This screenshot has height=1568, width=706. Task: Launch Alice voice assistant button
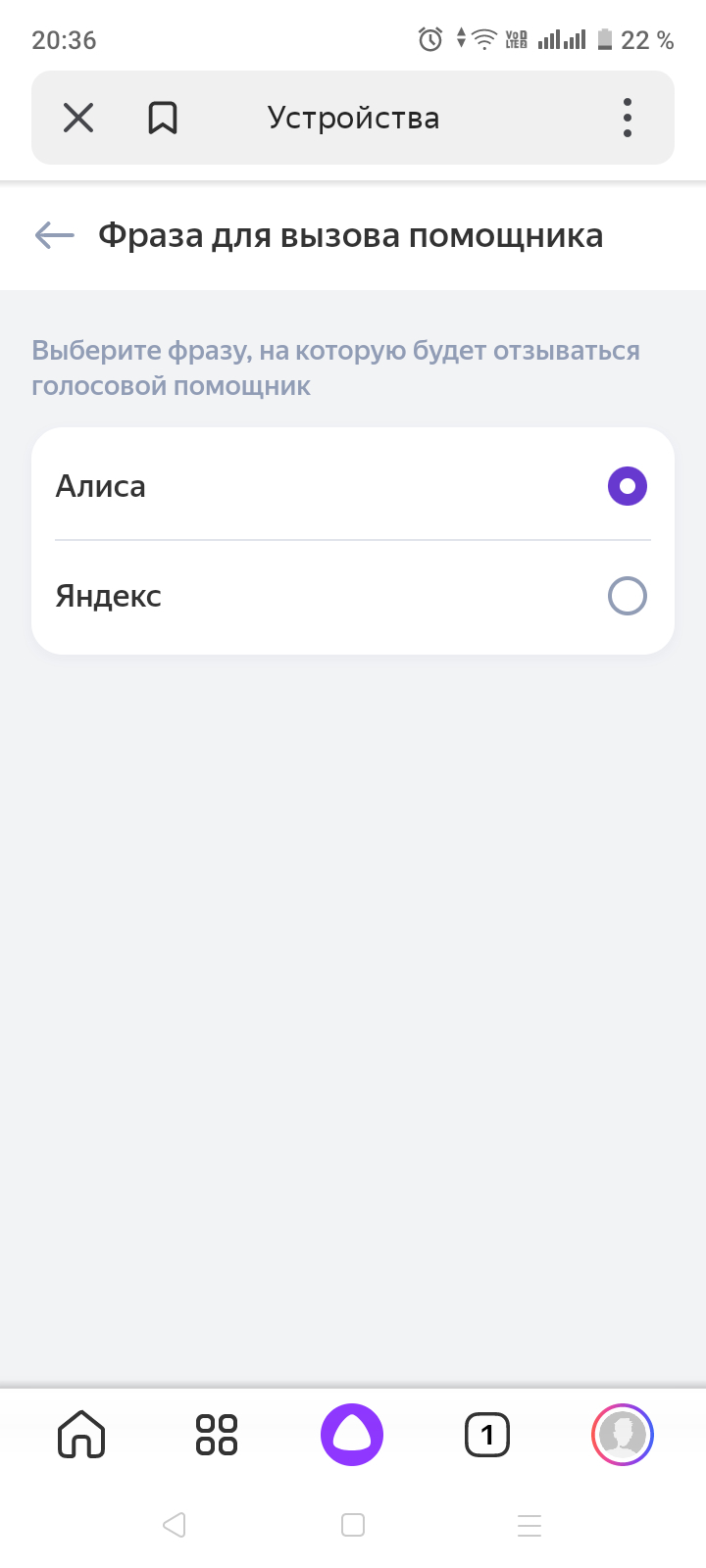(352, 1435)
